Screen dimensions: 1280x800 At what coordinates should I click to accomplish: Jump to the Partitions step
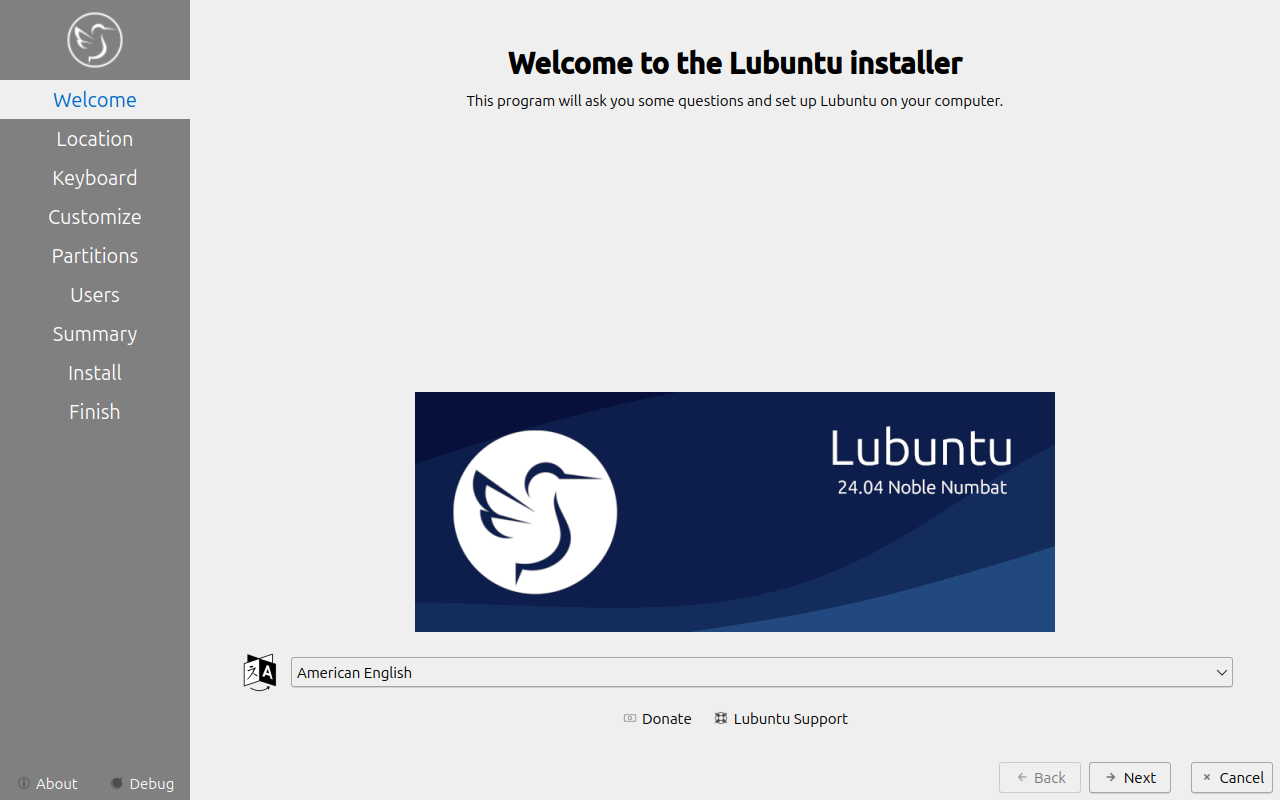pos(95,256)
